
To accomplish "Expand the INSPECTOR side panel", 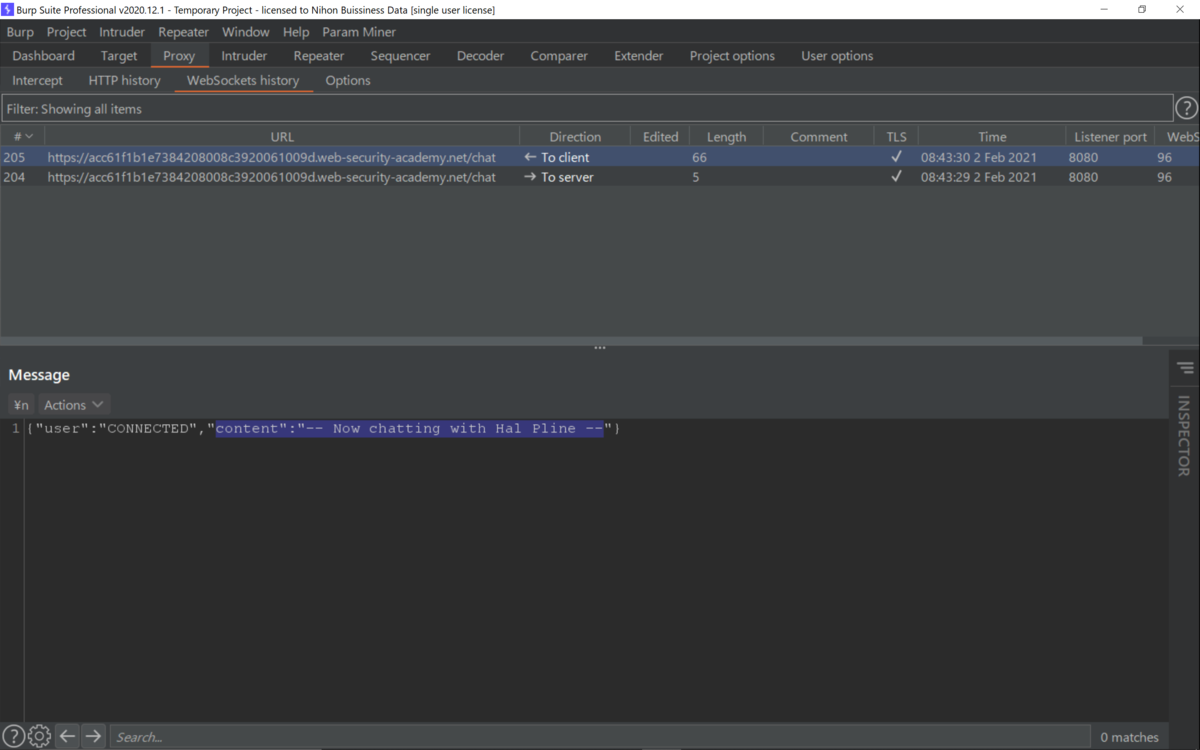I will (1185, 435).
